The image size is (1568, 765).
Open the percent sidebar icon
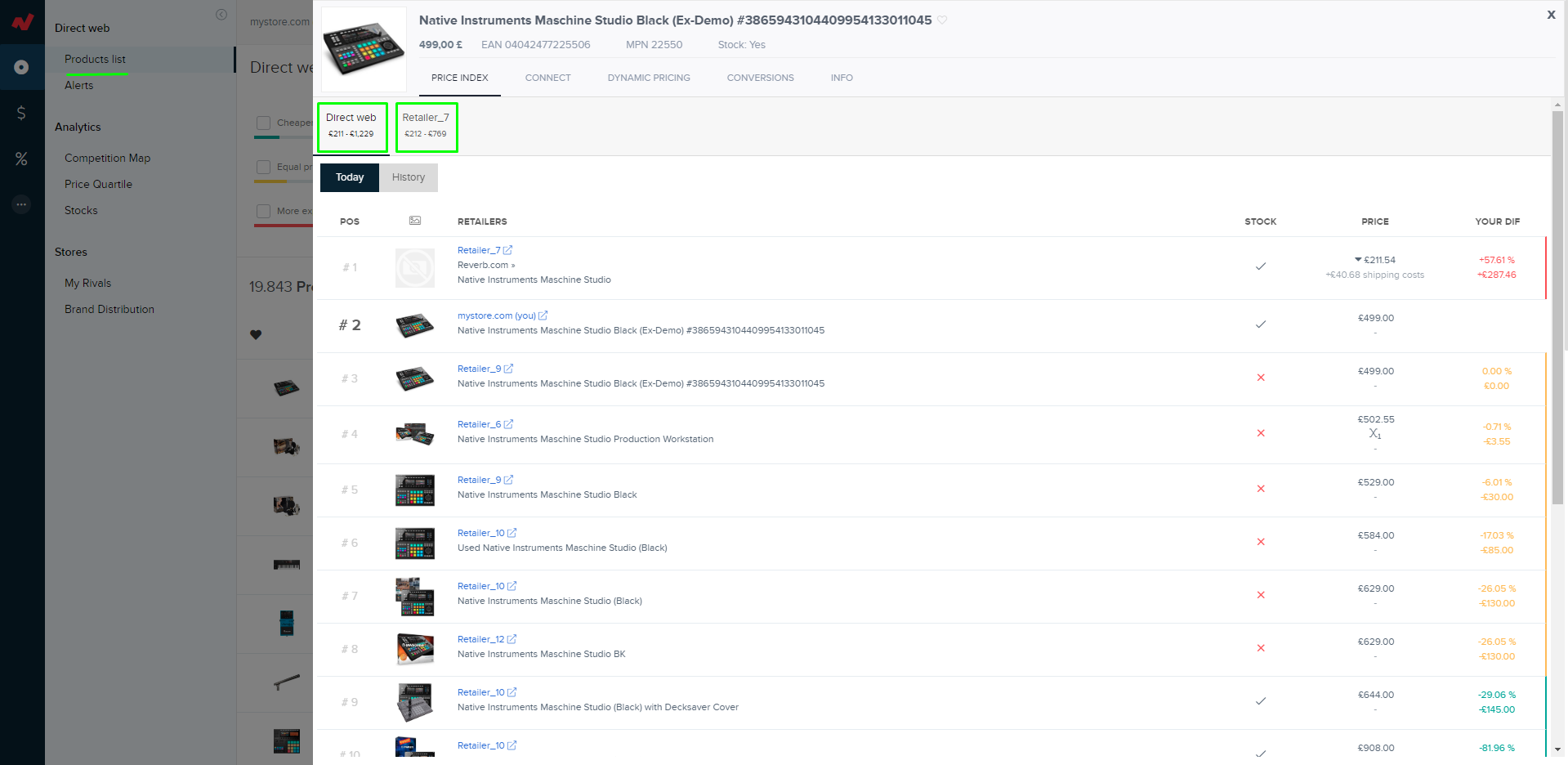click(22, 159)
